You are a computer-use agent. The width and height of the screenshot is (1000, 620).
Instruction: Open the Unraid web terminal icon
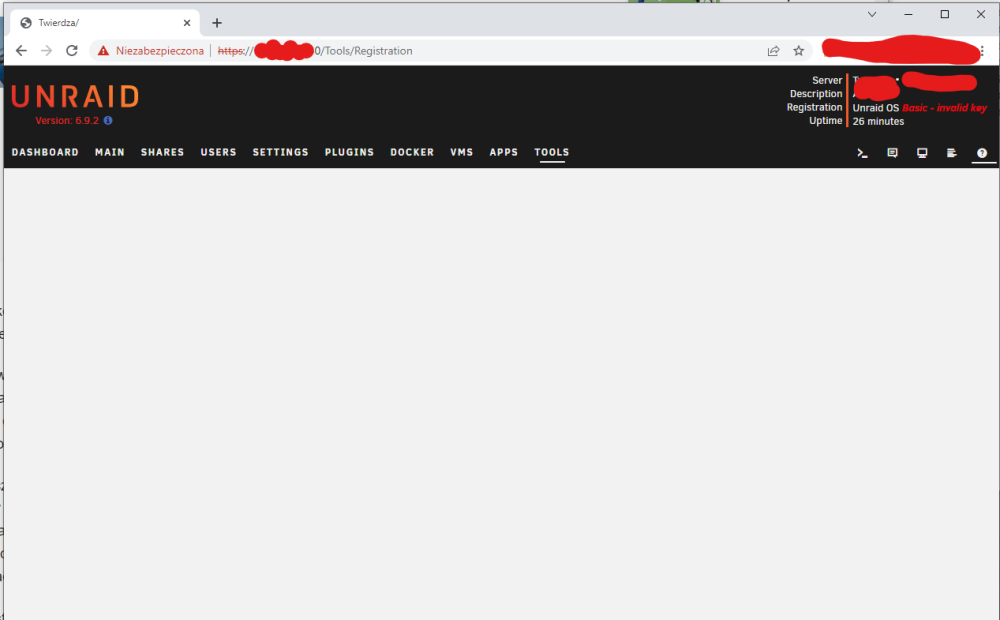tap(862, 153)
